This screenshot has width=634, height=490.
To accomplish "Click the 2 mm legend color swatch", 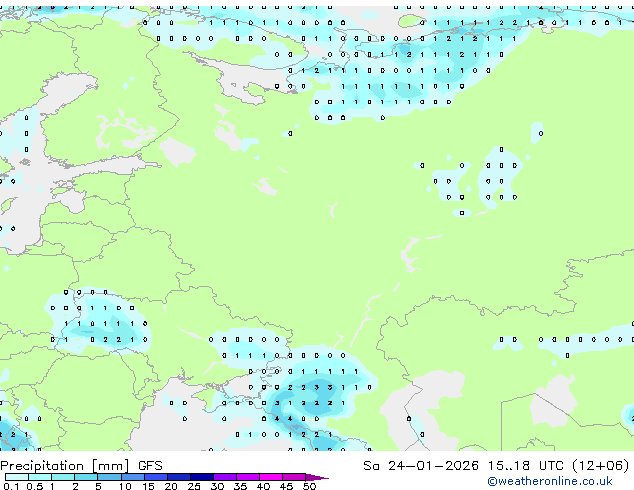I will click(86, 477).
